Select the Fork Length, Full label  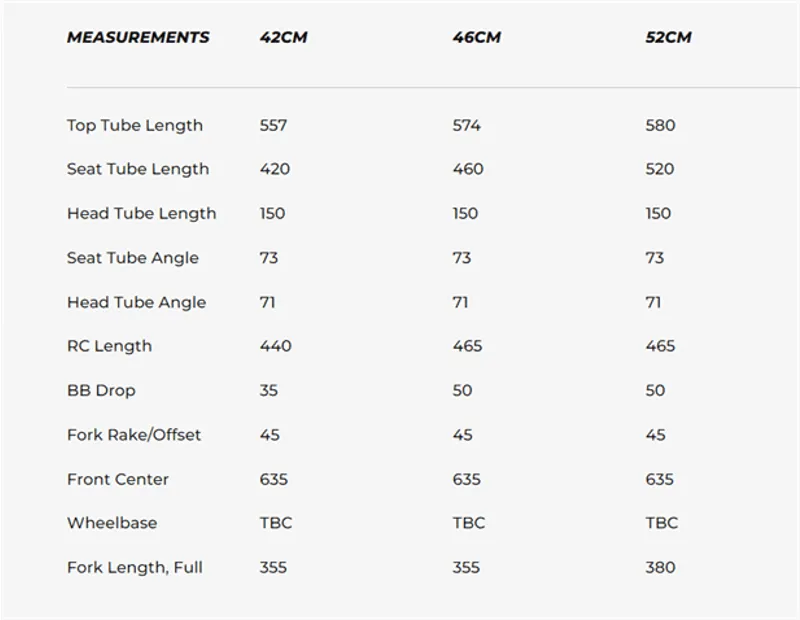tap(135, 567)
